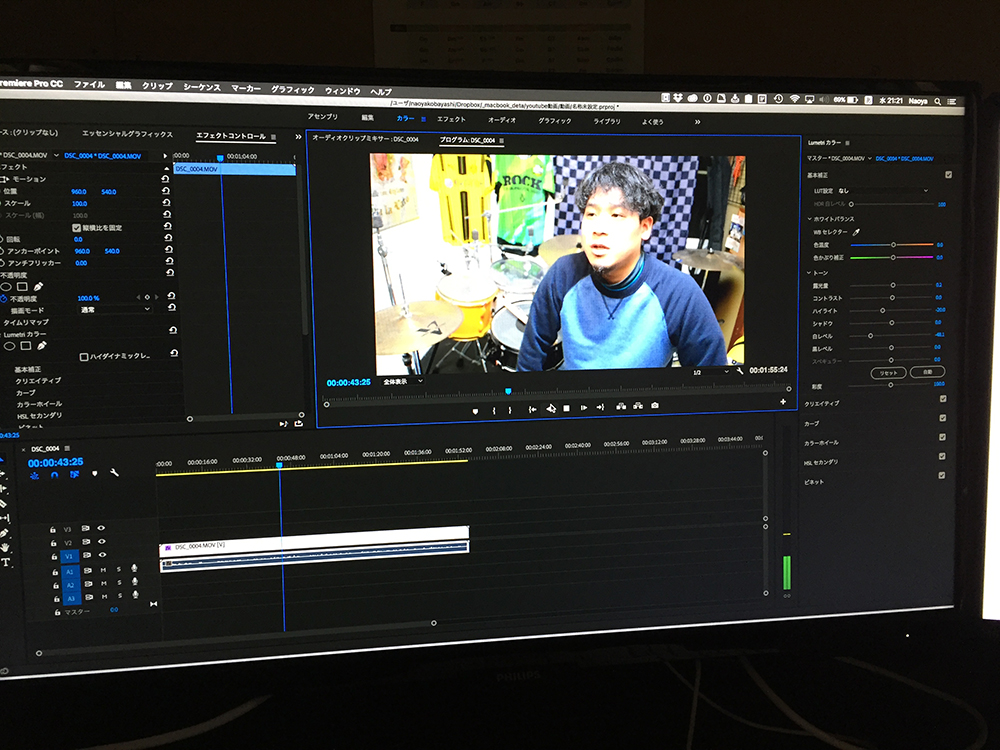1000x750 pixels.
Task: Open ウィンドウ menu
Action: (342, 91)
